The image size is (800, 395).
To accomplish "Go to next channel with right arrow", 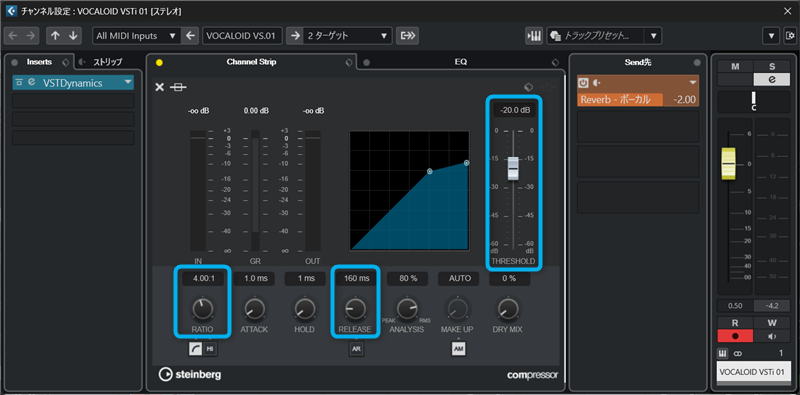I will (x=31, y=36).
